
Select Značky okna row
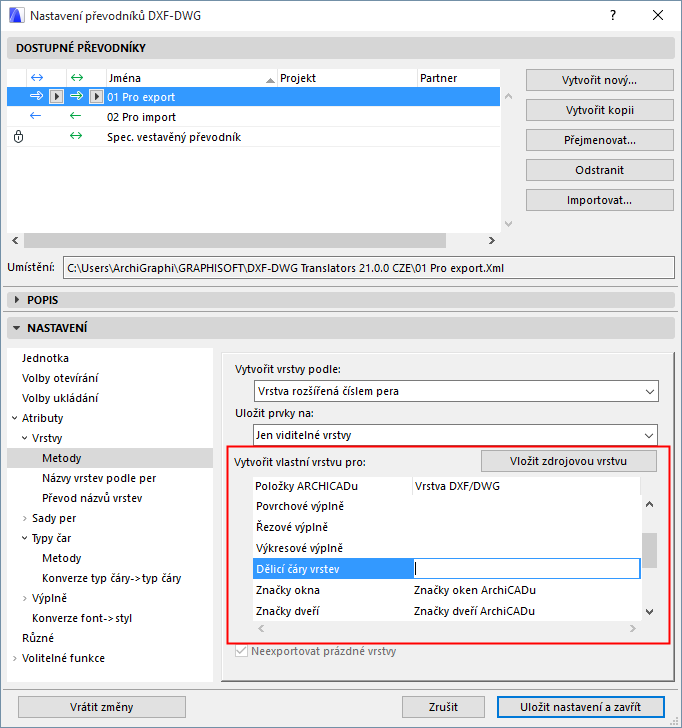[x=447, y=590]
